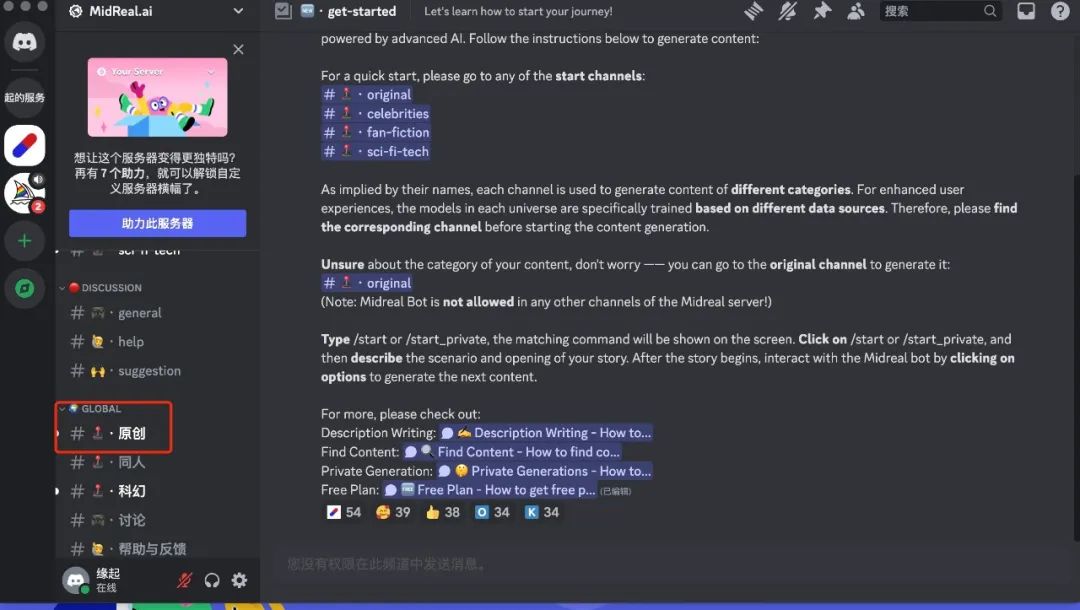Show member list icon
This screenshot has height=610, width=1080.
click(x=855, y=11)
